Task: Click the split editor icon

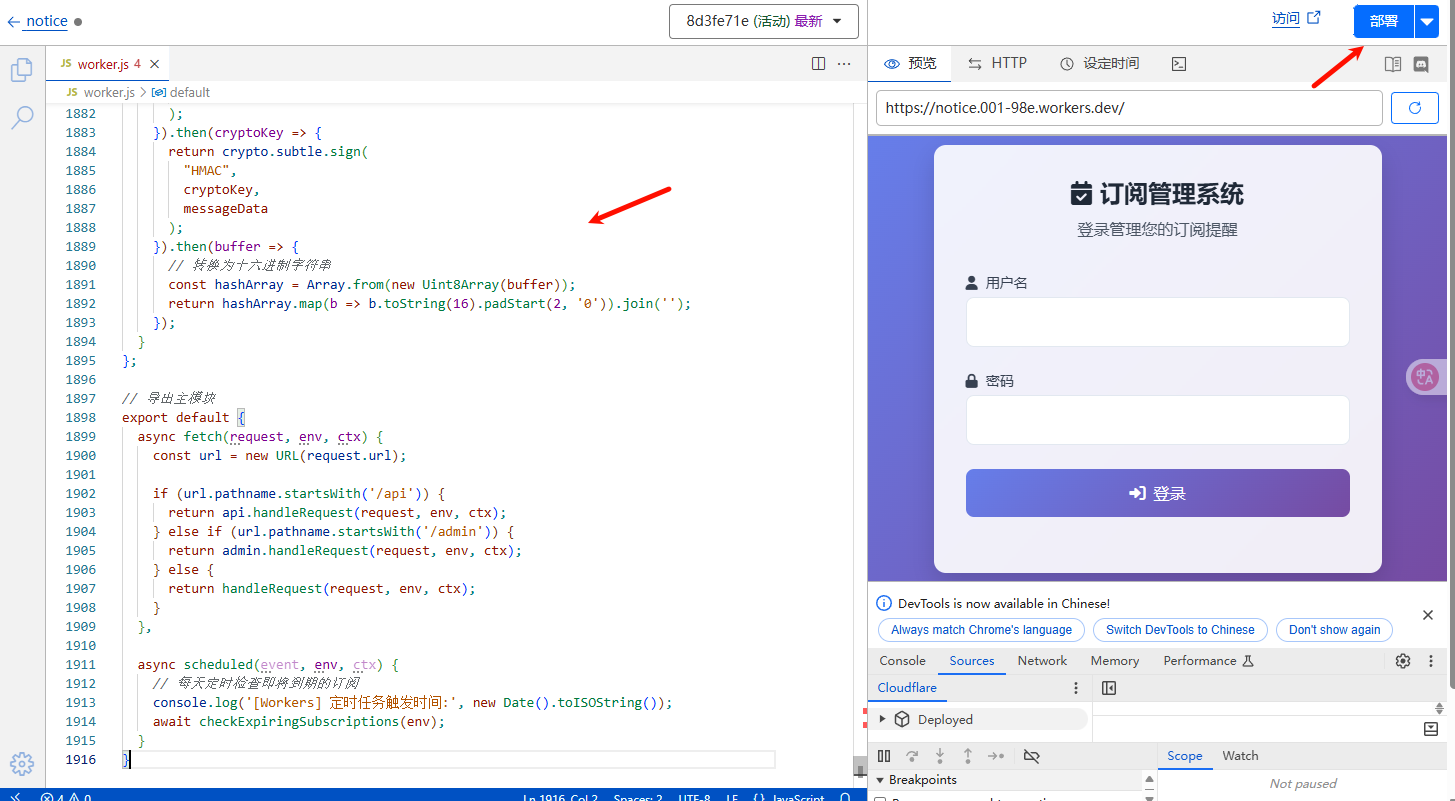Action: pos(818,64)
